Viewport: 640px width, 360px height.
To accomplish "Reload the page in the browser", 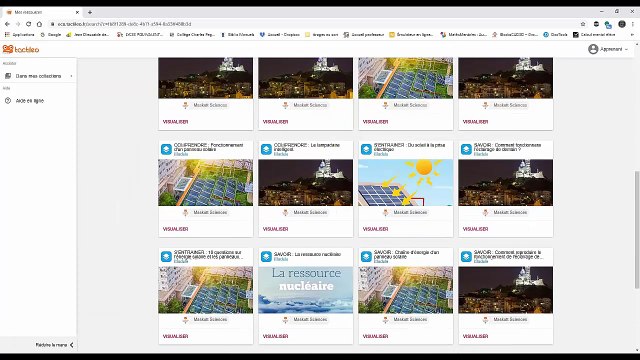I will [x=28, y=24].
